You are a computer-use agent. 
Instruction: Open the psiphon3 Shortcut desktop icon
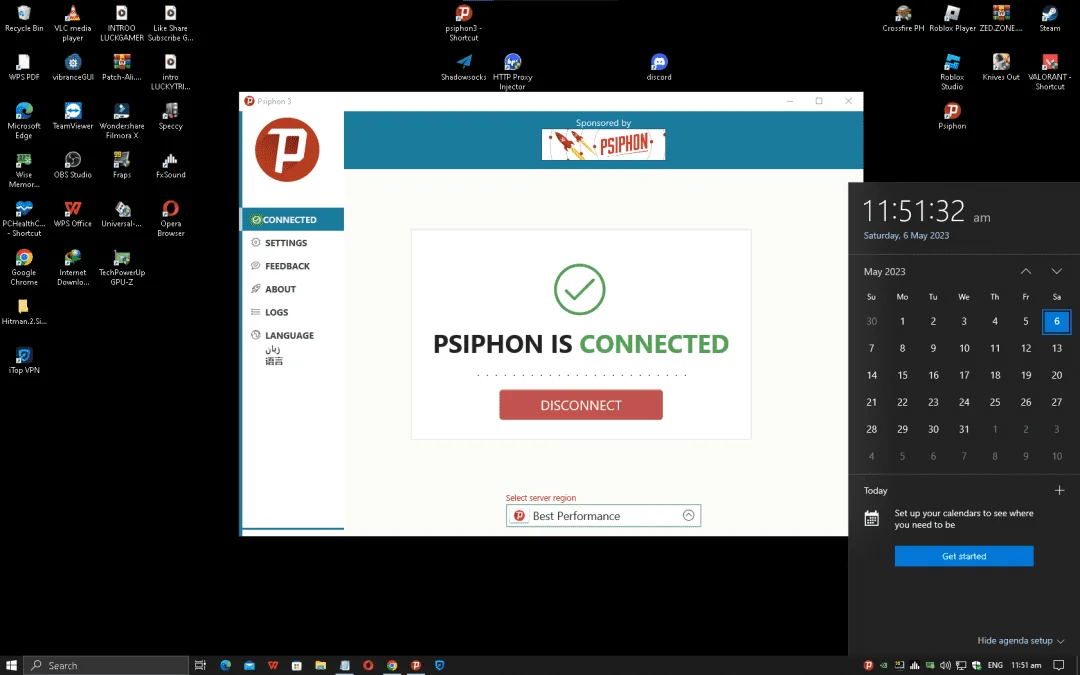464,22
